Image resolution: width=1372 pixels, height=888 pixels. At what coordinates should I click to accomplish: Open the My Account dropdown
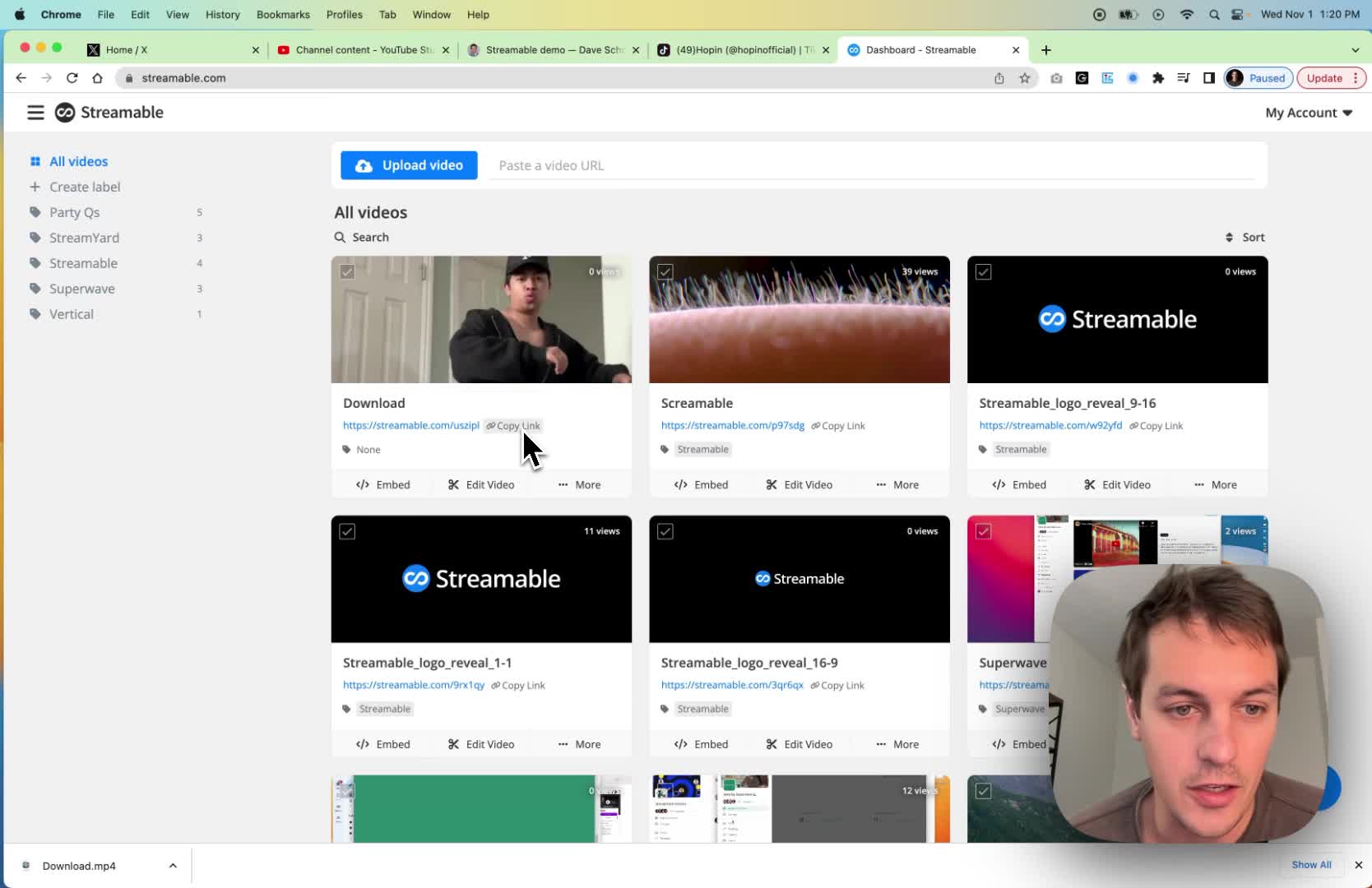1307,112
